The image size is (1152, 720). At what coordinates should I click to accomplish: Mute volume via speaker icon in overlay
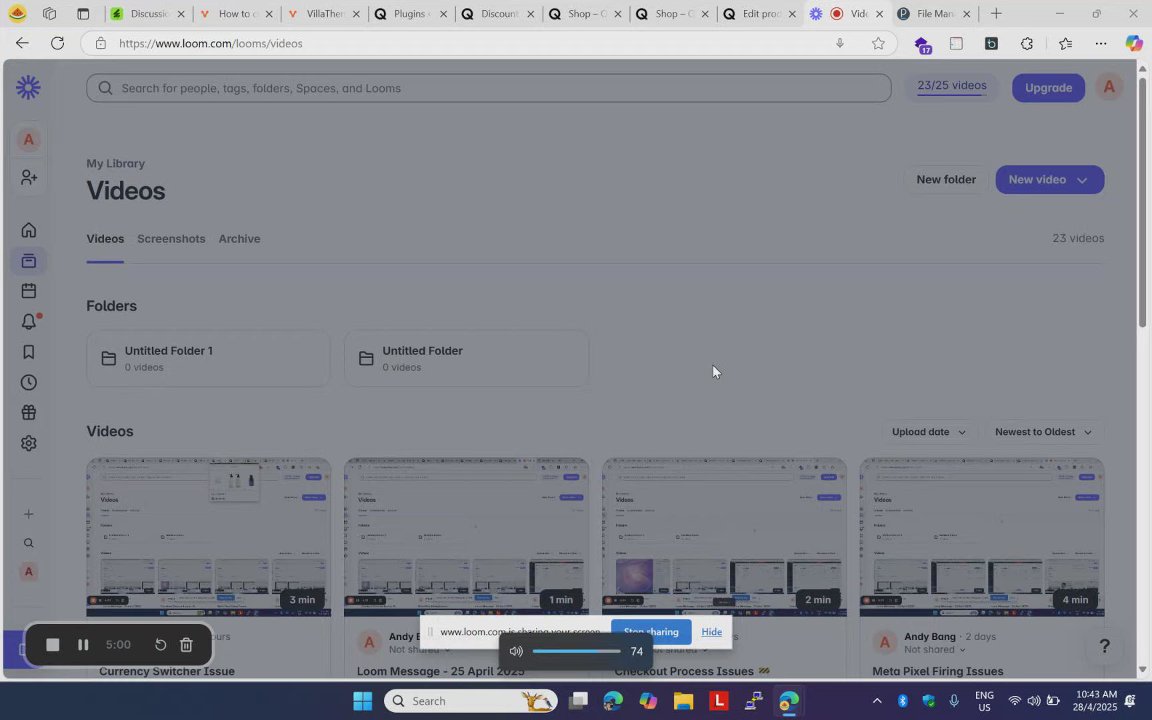pos(516,651)
